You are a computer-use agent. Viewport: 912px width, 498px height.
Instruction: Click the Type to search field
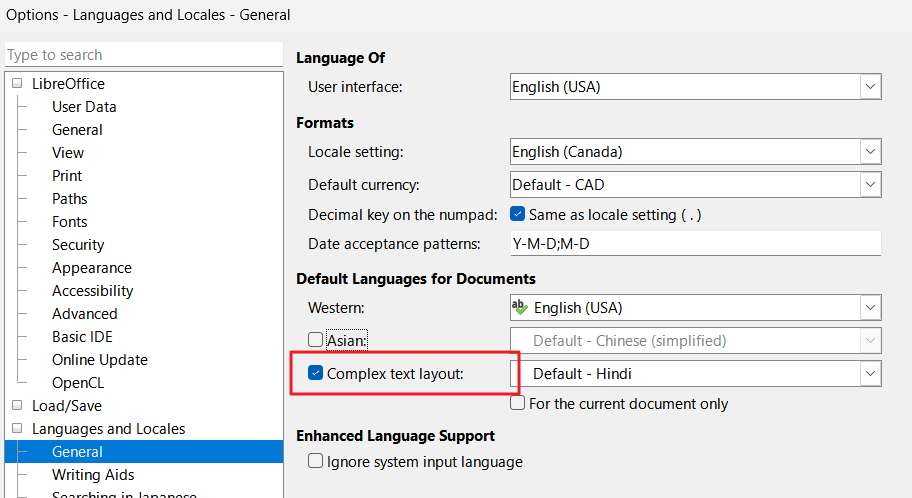144,55
